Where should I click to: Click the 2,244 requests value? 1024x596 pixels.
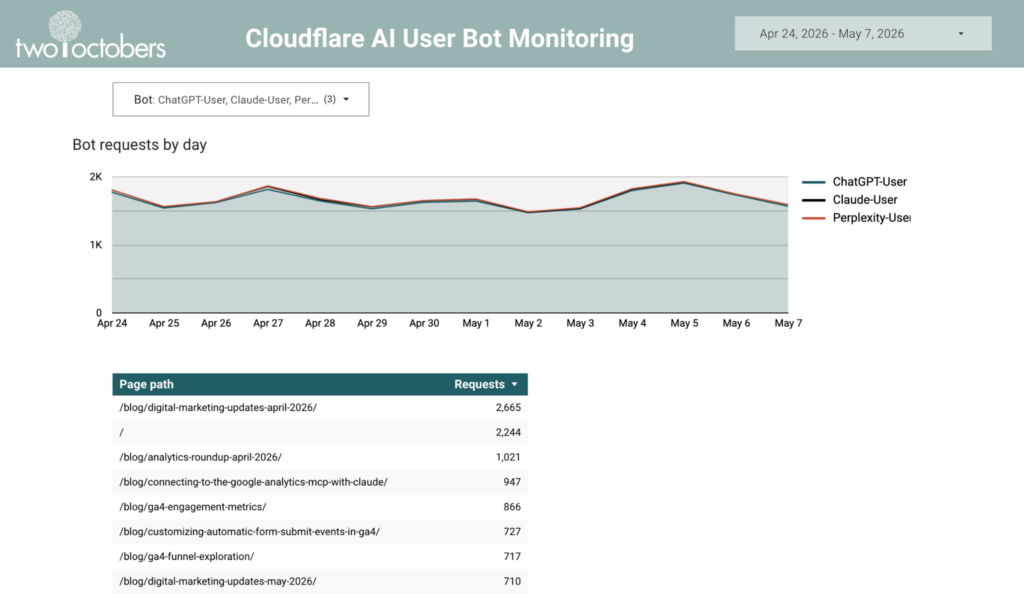pos(508,432)
